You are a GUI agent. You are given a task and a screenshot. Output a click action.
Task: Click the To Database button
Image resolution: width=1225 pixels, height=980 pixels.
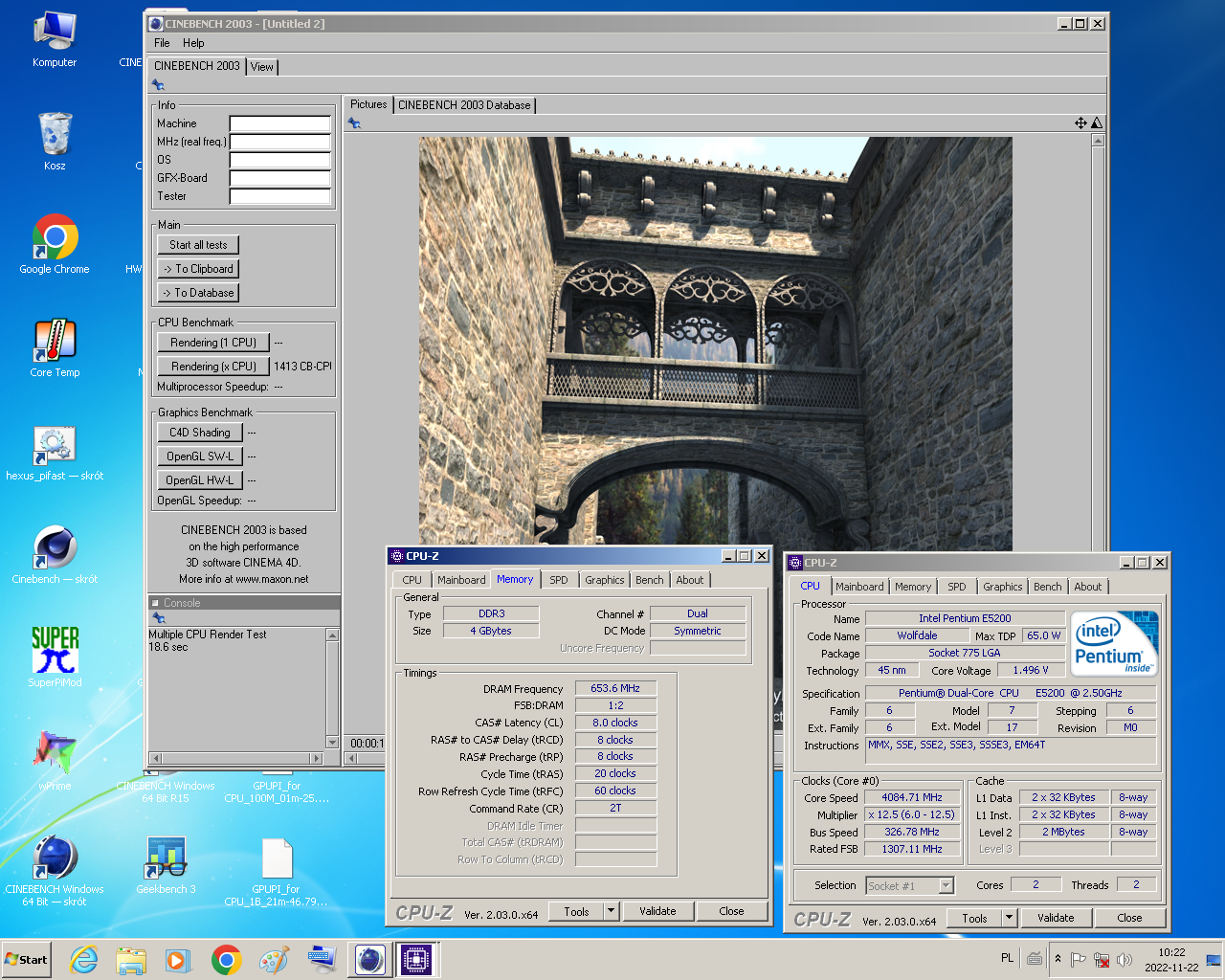coord(198,293)
